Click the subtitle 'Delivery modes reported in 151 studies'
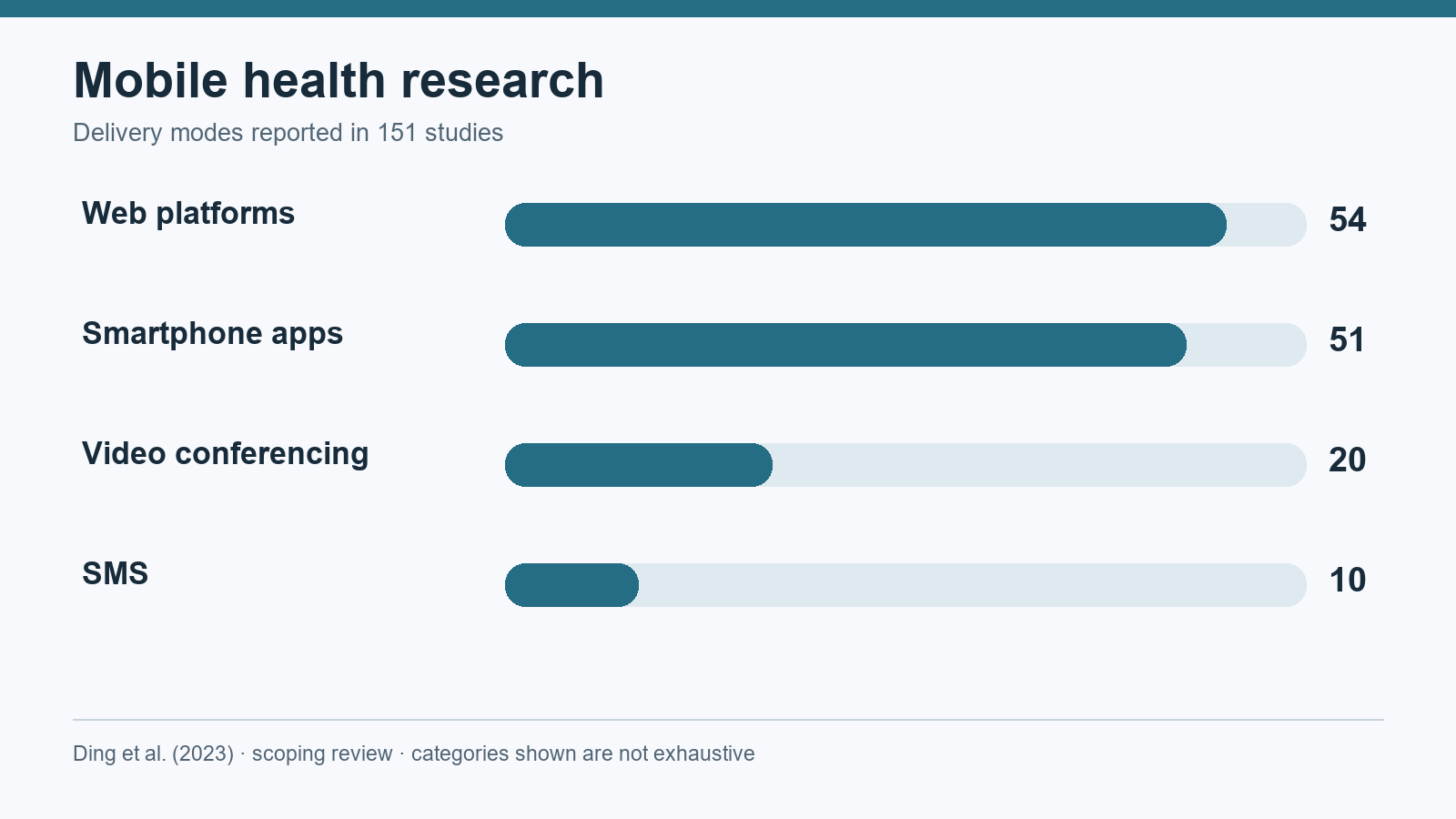Screen dimensions: 1456x819 288,133
